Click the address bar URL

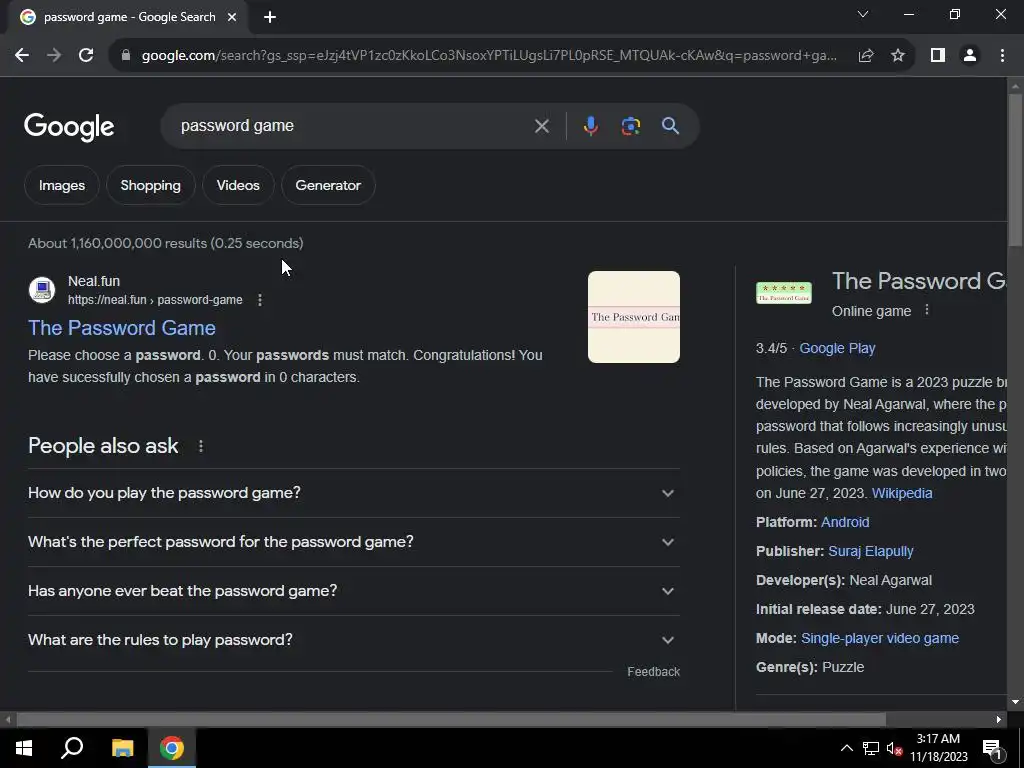(488, 56)
